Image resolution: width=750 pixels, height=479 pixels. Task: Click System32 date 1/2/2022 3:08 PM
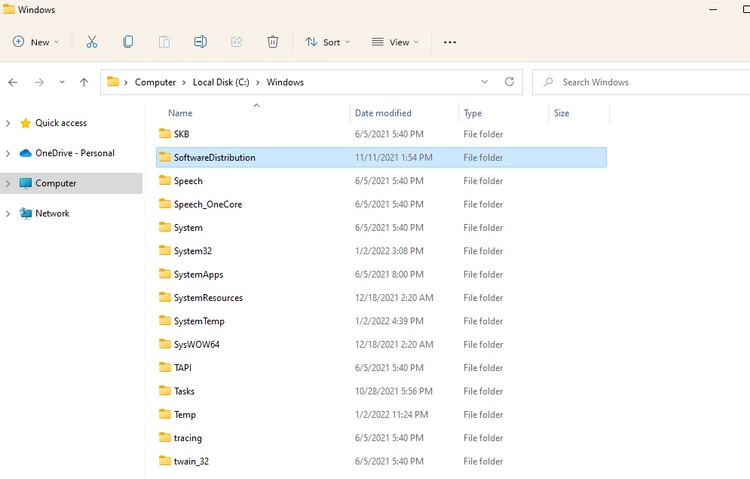coord(389,251)
